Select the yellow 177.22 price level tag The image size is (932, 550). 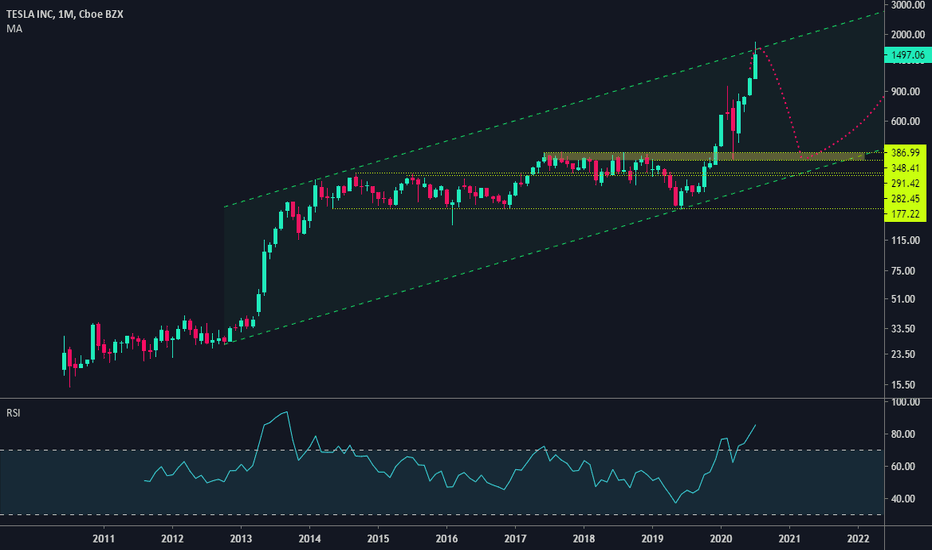(905, 215)
